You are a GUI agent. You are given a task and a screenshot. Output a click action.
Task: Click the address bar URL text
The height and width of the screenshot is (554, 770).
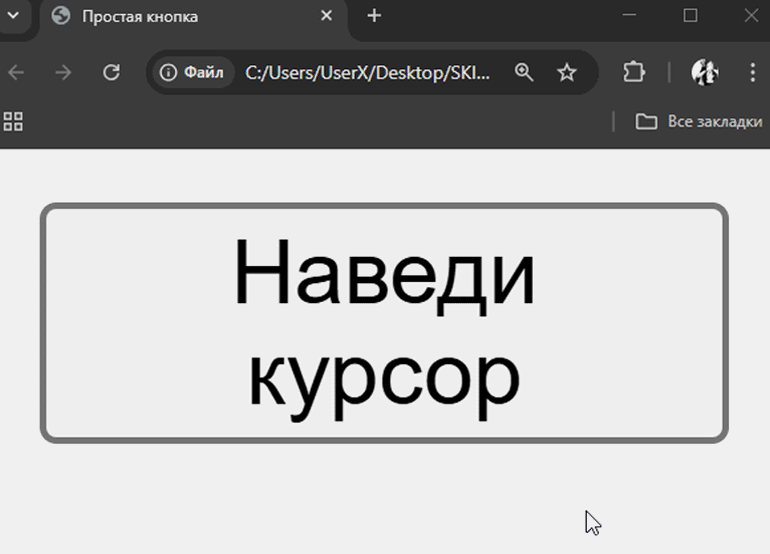(x=368, y=72)
